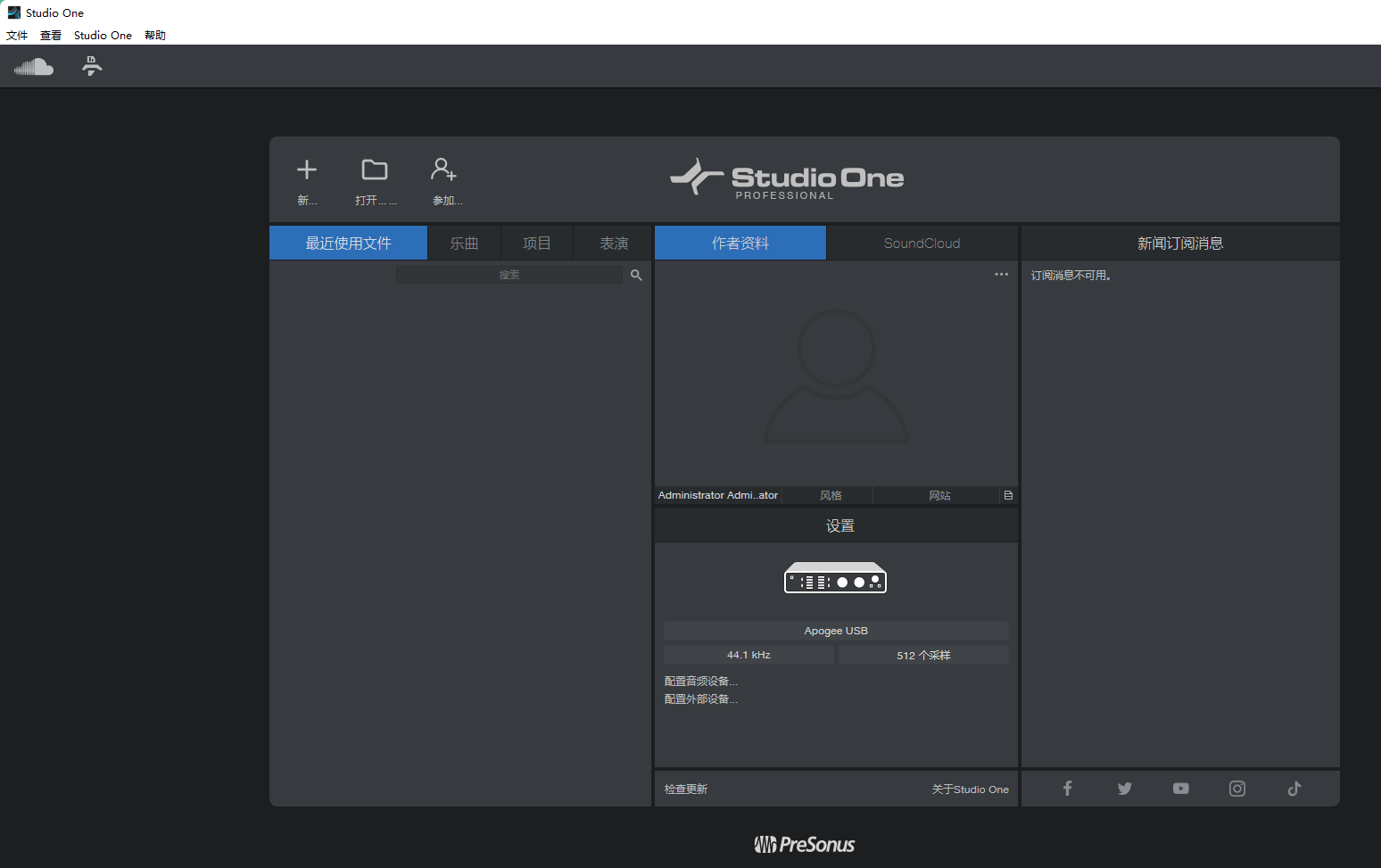Click the 新闻订阅消息 header
The width and height of the screenshot is (1381, 868).
point(1180,243)
